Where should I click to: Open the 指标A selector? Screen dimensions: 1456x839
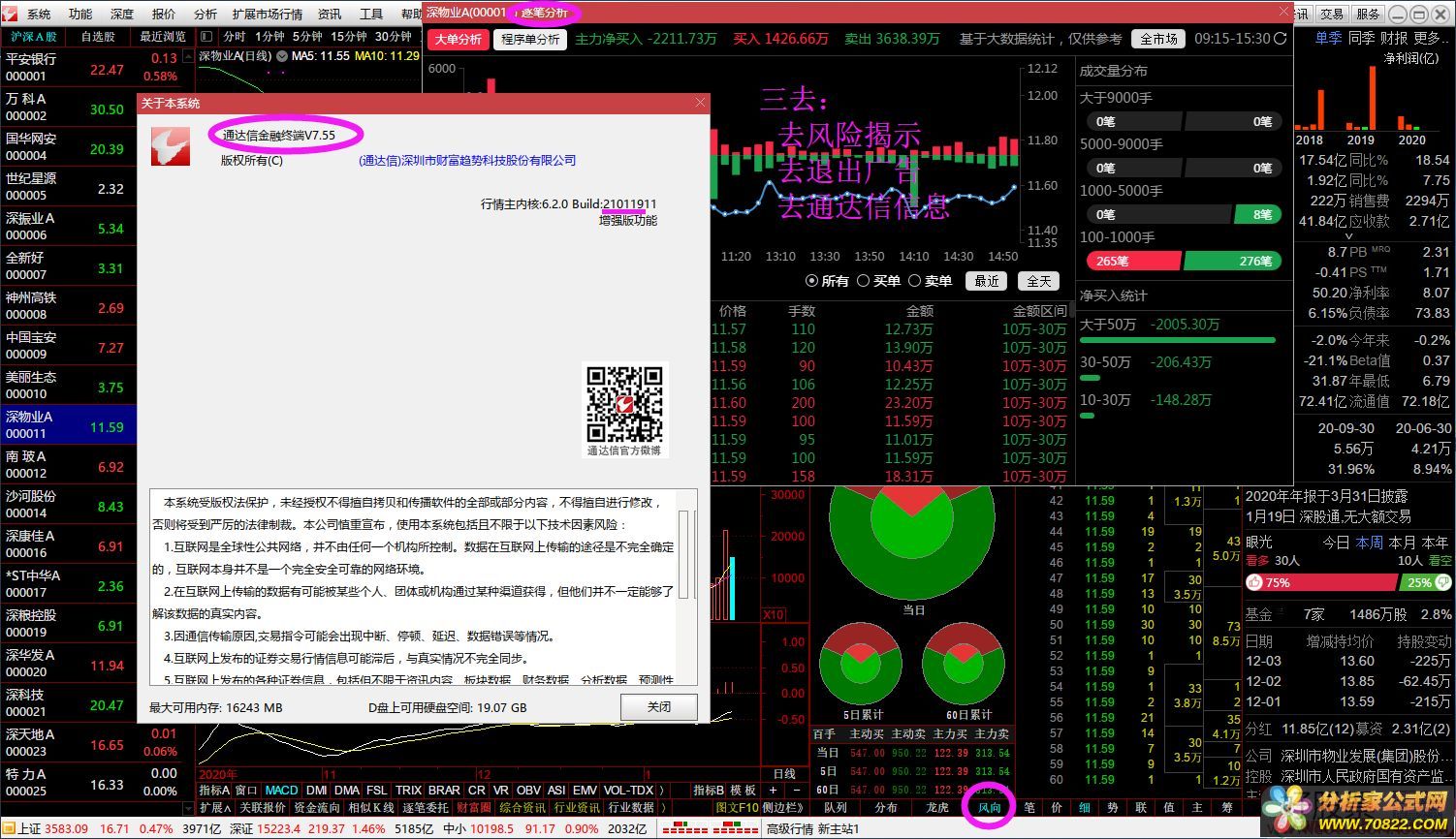[214, 791]
